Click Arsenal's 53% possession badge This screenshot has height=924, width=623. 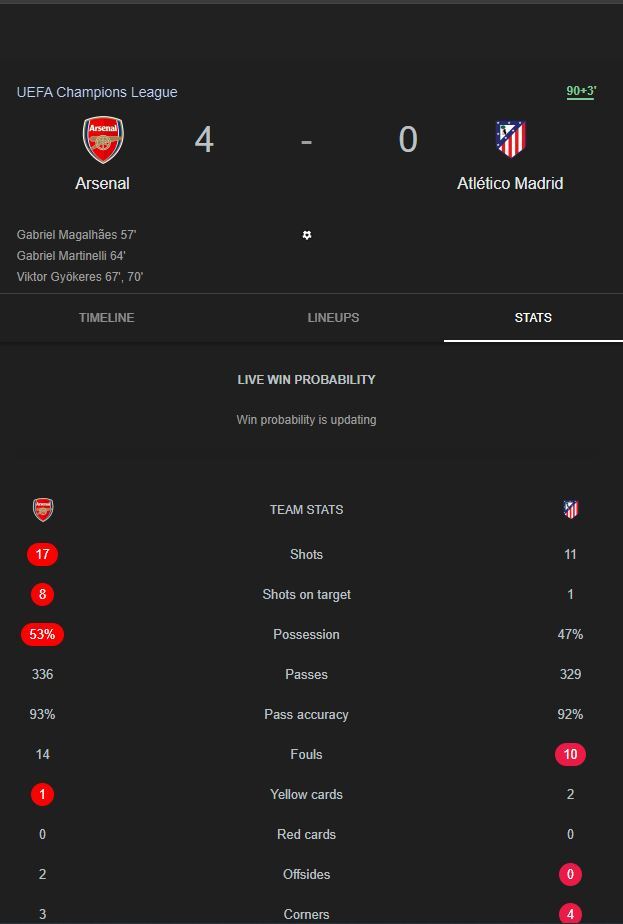coord(42,634)
